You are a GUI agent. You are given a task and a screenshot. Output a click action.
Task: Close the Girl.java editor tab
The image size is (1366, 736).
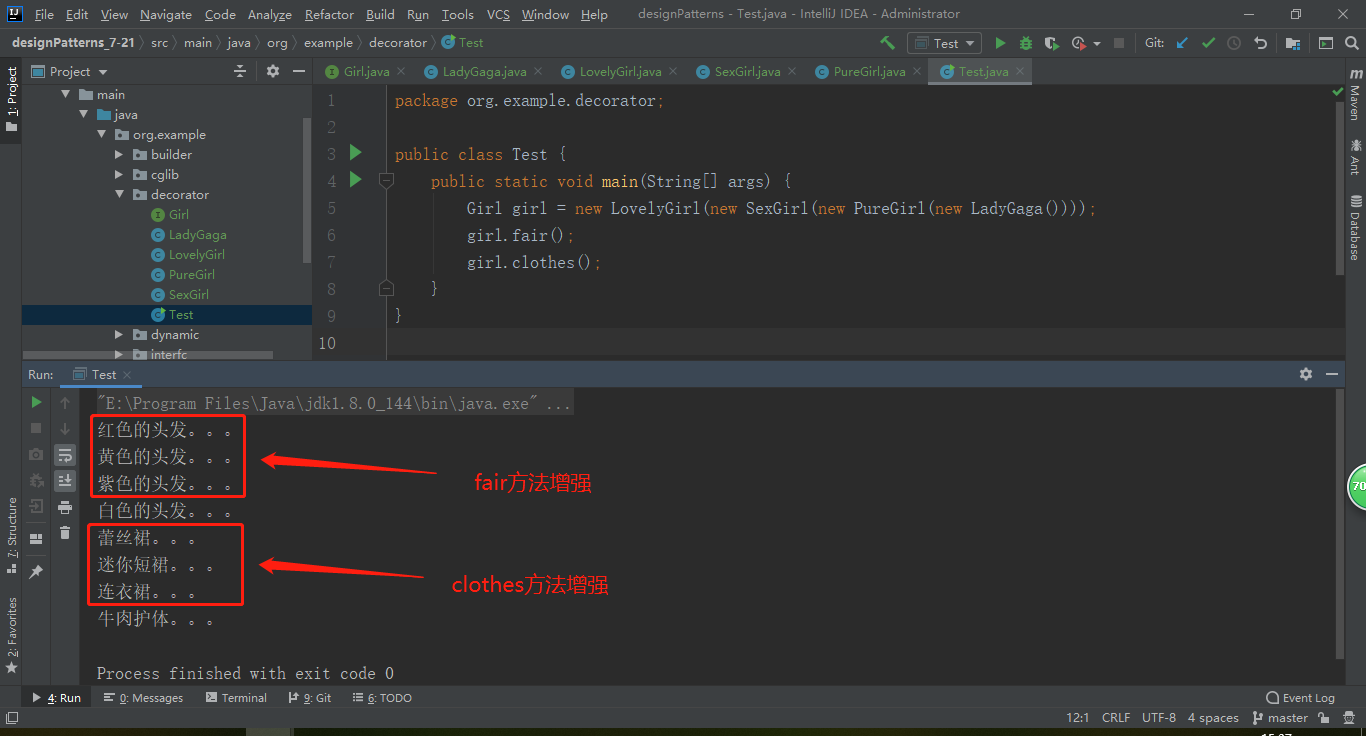[x=400, y=72]
